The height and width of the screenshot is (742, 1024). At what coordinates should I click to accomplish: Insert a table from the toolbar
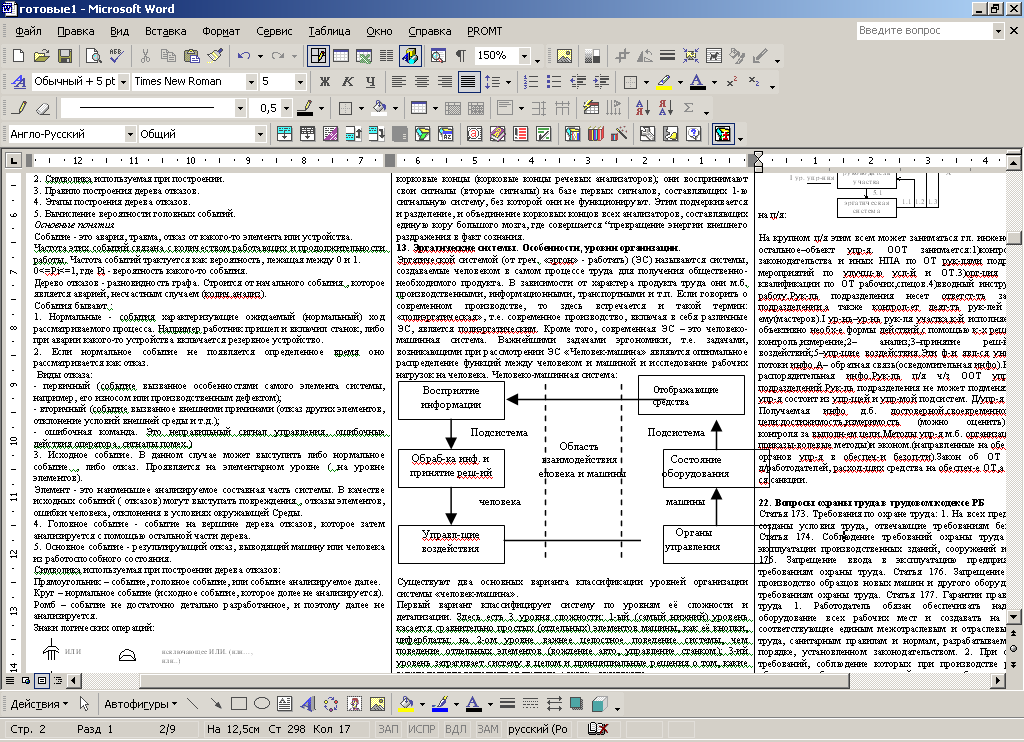click(x=341, y=56)
